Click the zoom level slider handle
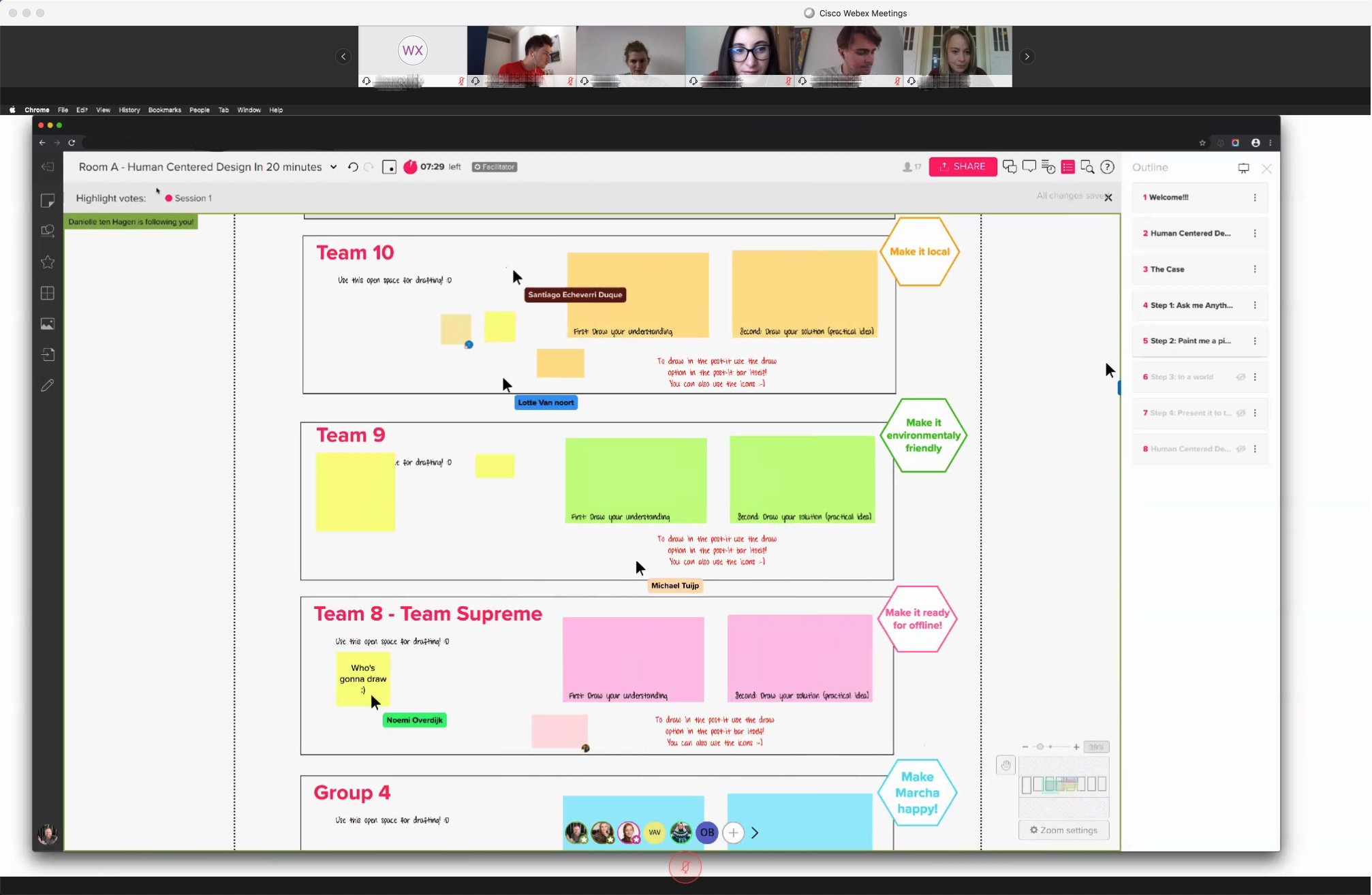This screenshot has height=895, width=1372. pos(1040,747)
